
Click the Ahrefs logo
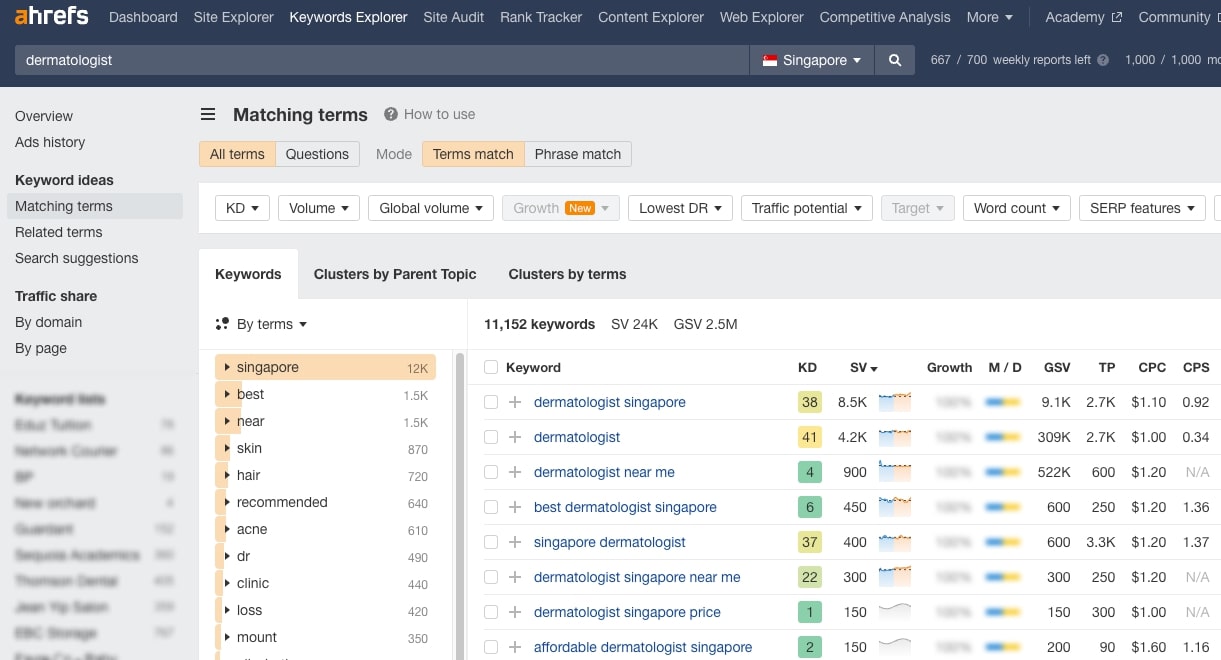tap(51, 17)
